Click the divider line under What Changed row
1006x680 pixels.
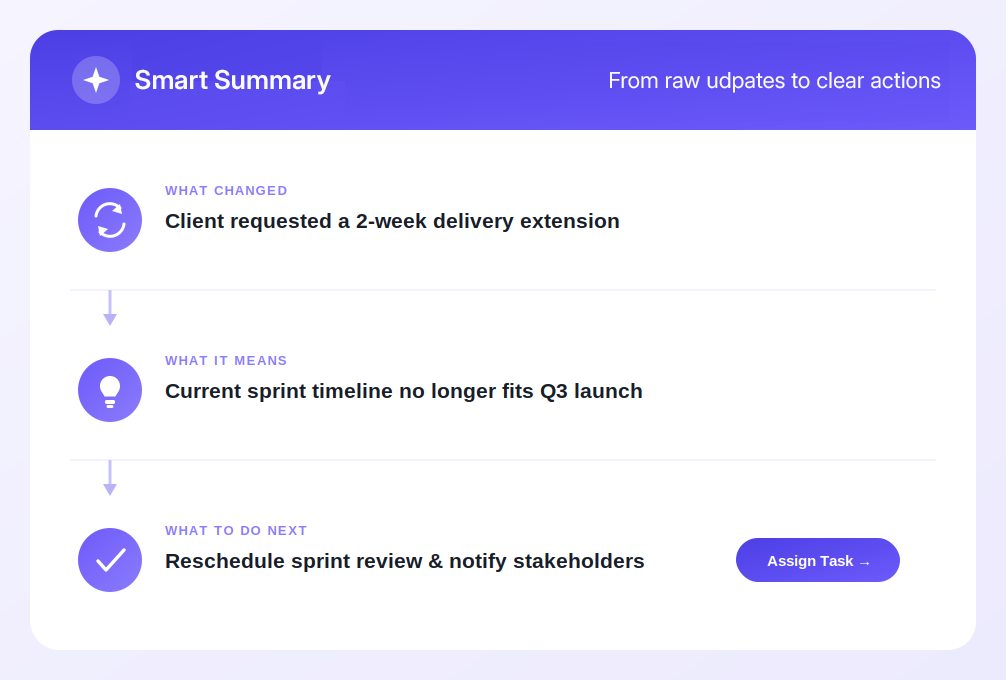pyautogui.click(x=503, y=290)
